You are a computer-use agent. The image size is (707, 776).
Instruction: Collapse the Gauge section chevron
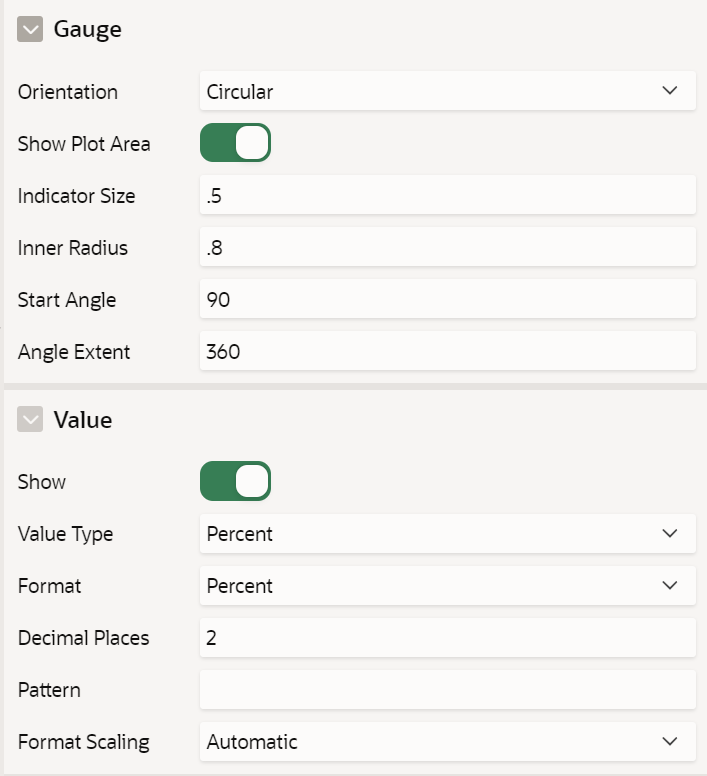point(30,30)
